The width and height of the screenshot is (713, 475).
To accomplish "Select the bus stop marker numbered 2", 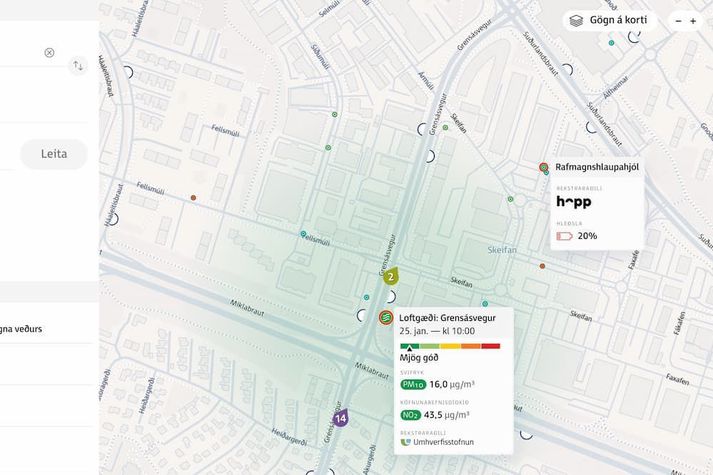I will click(391, 275).
